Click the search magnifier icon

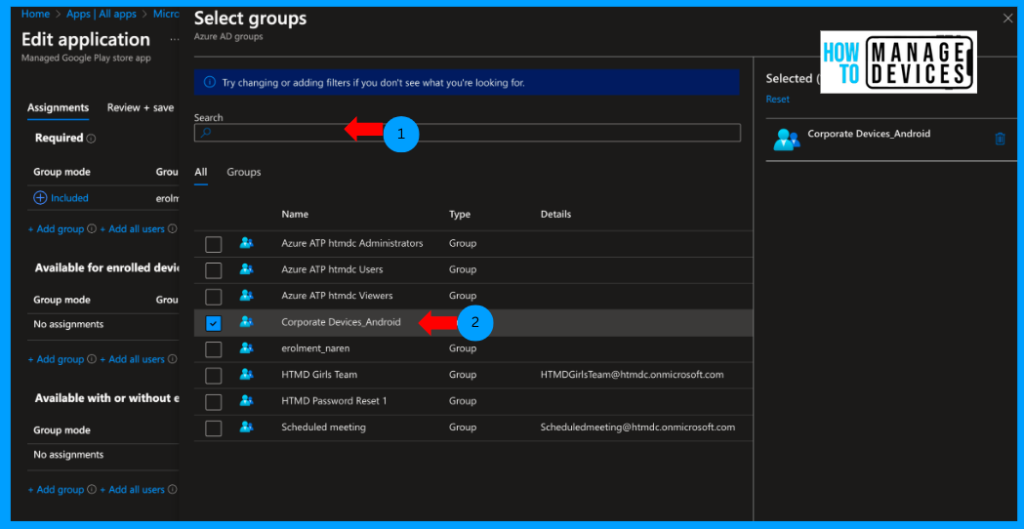click(x=206, y=133)
